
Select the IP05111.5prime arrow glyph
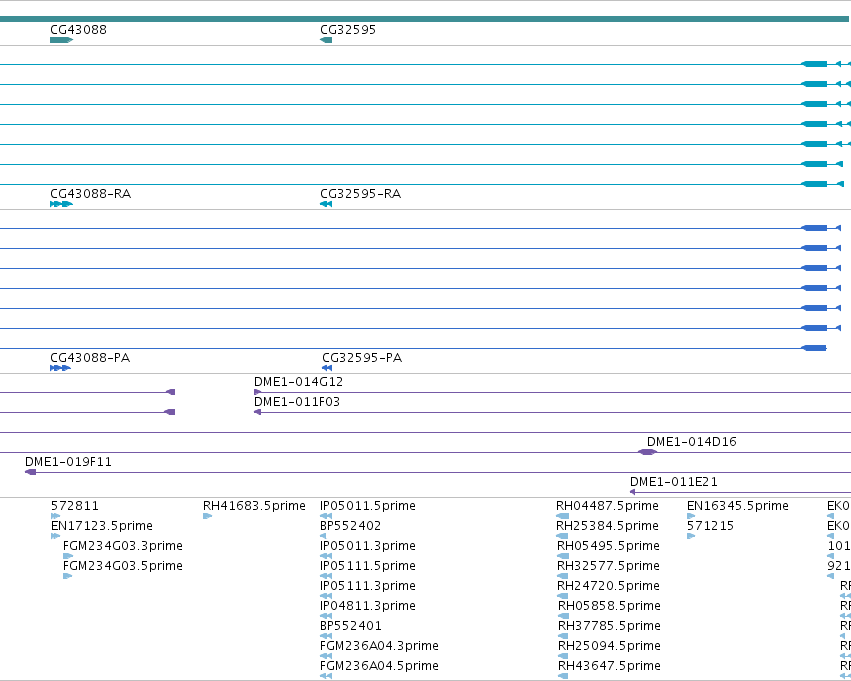pos(326,576)
